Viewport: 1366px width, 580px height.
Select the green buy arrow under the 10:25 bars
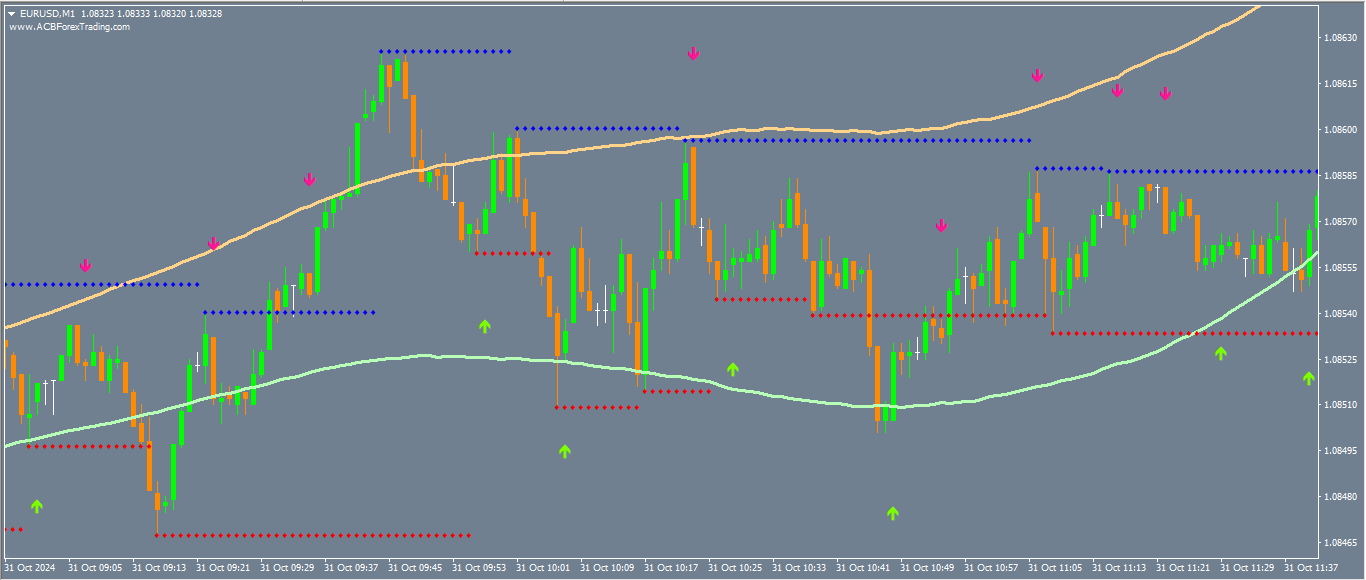[x=731, y=368]
